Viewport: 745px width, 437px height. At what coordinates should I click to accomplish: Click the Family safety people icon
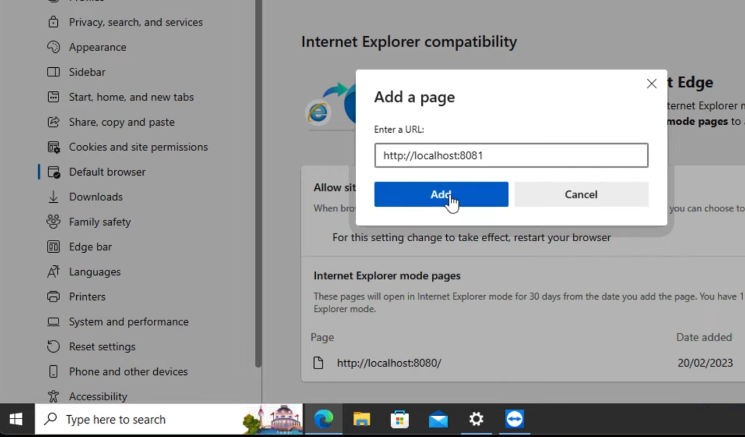[x=53, y=222]
